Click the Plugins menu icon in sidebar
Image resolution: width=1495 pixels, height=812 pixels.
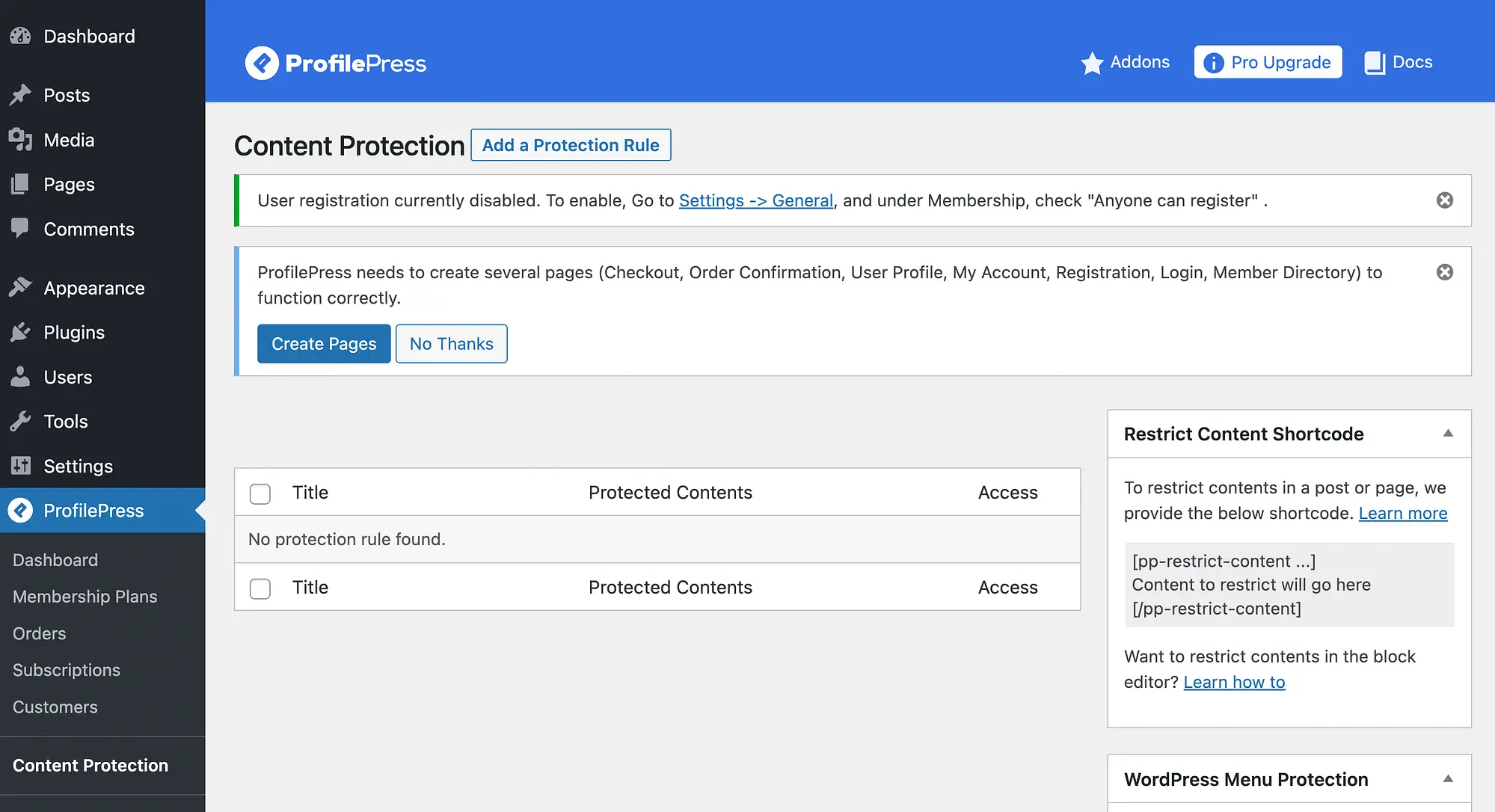point(22,332)
